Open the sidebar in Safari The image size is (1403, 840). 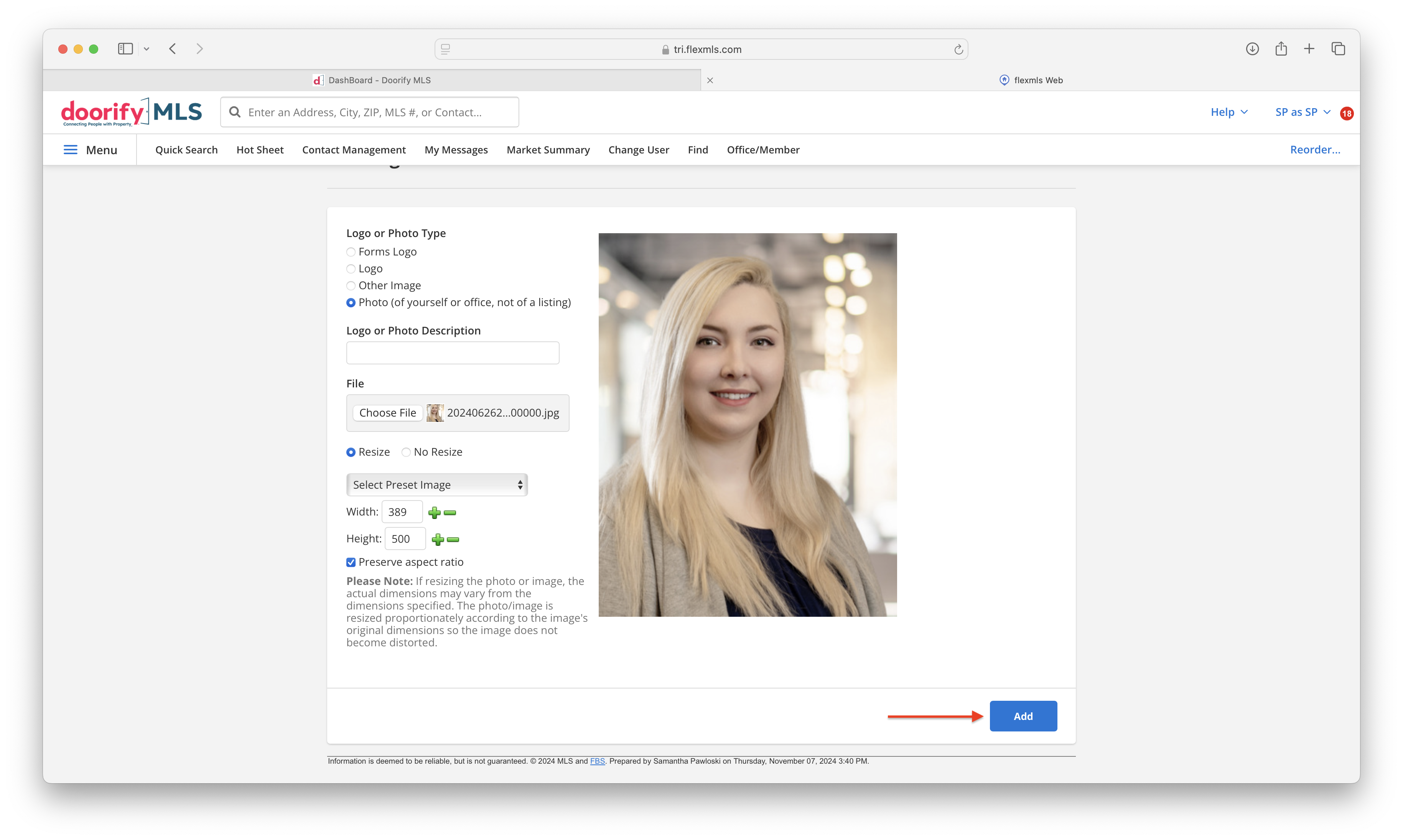click(x=125, y=49)
